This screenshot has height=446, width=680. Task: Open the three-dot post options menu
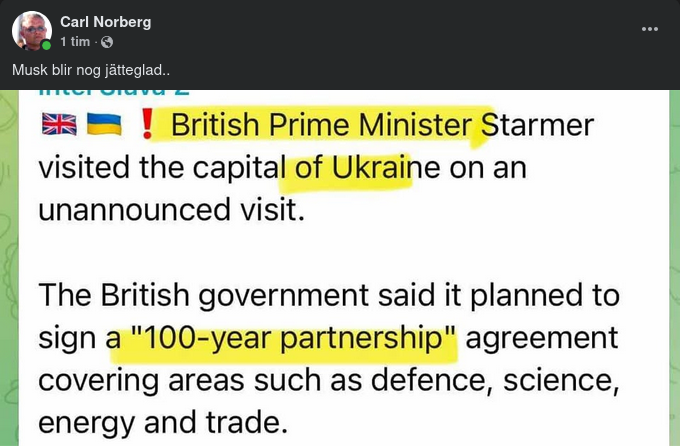point(650,29)
